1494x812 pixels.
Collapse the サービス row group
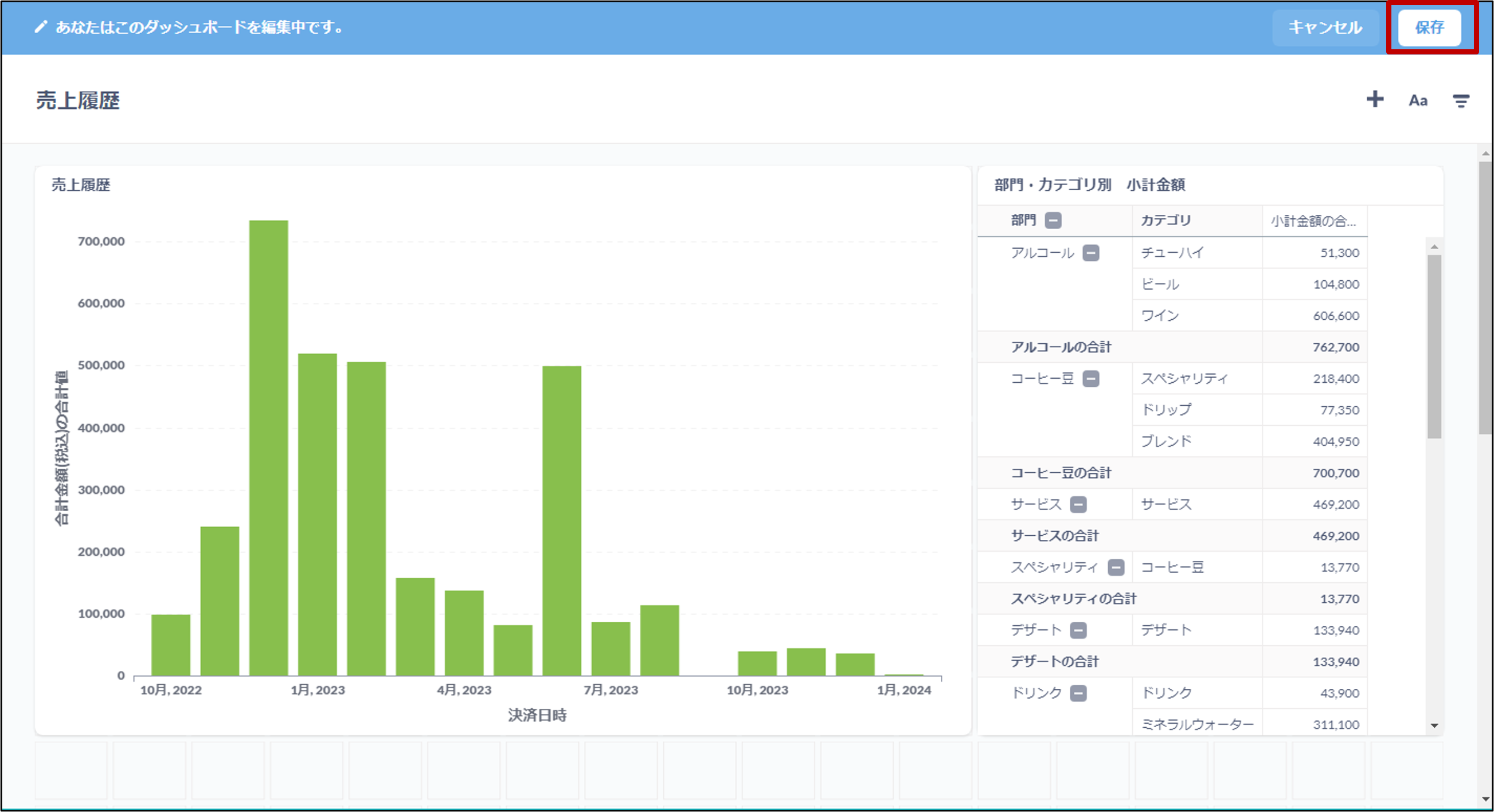tap(1078, 505)
